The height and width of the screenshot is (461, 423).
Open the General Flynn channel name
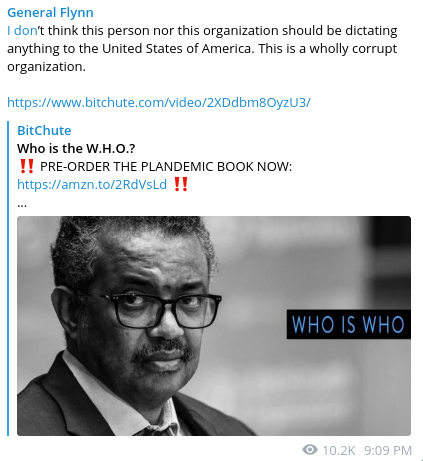point(50,13)
